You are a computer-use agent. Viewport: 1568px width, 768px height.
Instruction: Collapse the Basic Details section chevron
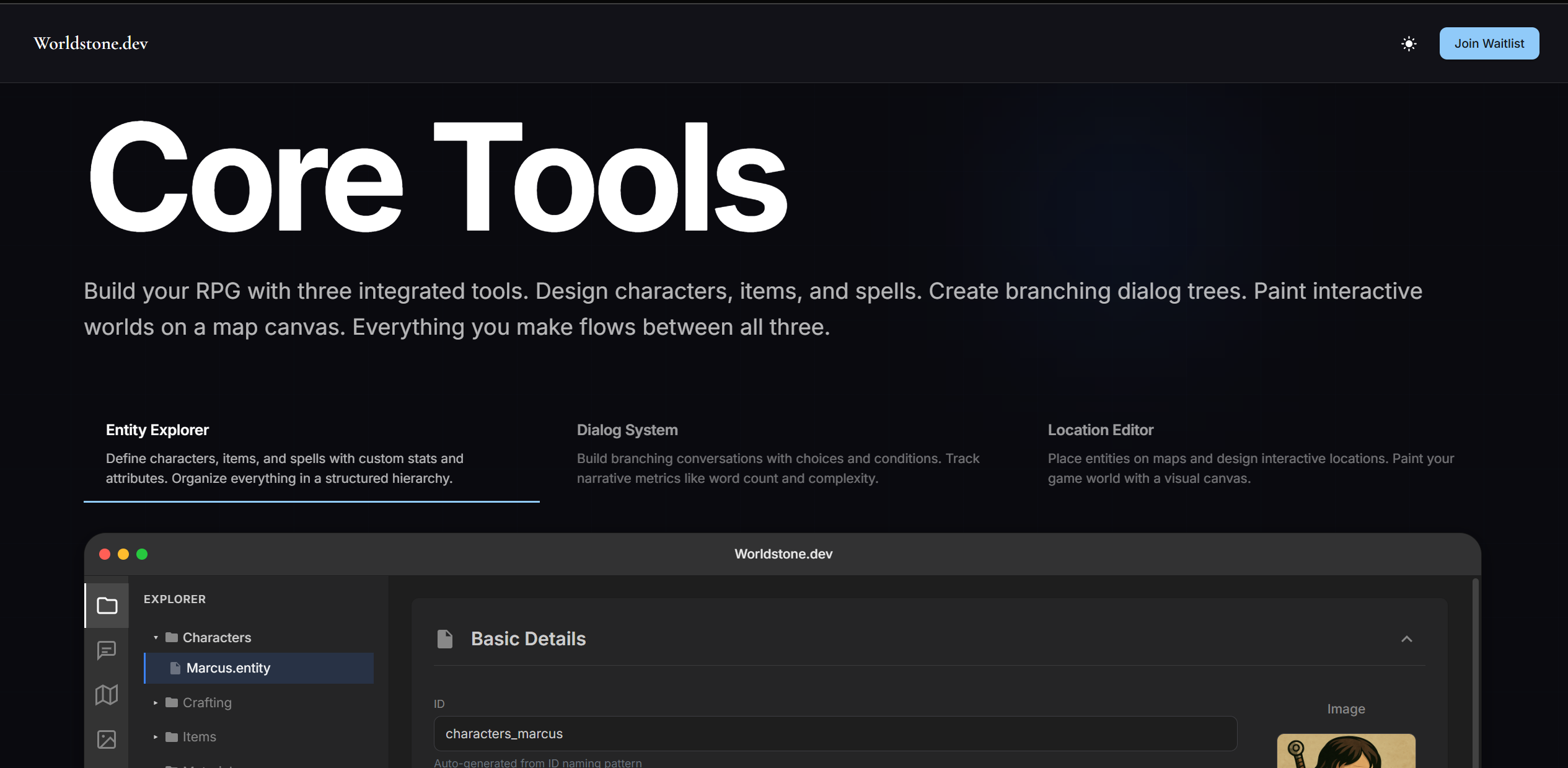pyautogui.click(x=1407, y=639)
